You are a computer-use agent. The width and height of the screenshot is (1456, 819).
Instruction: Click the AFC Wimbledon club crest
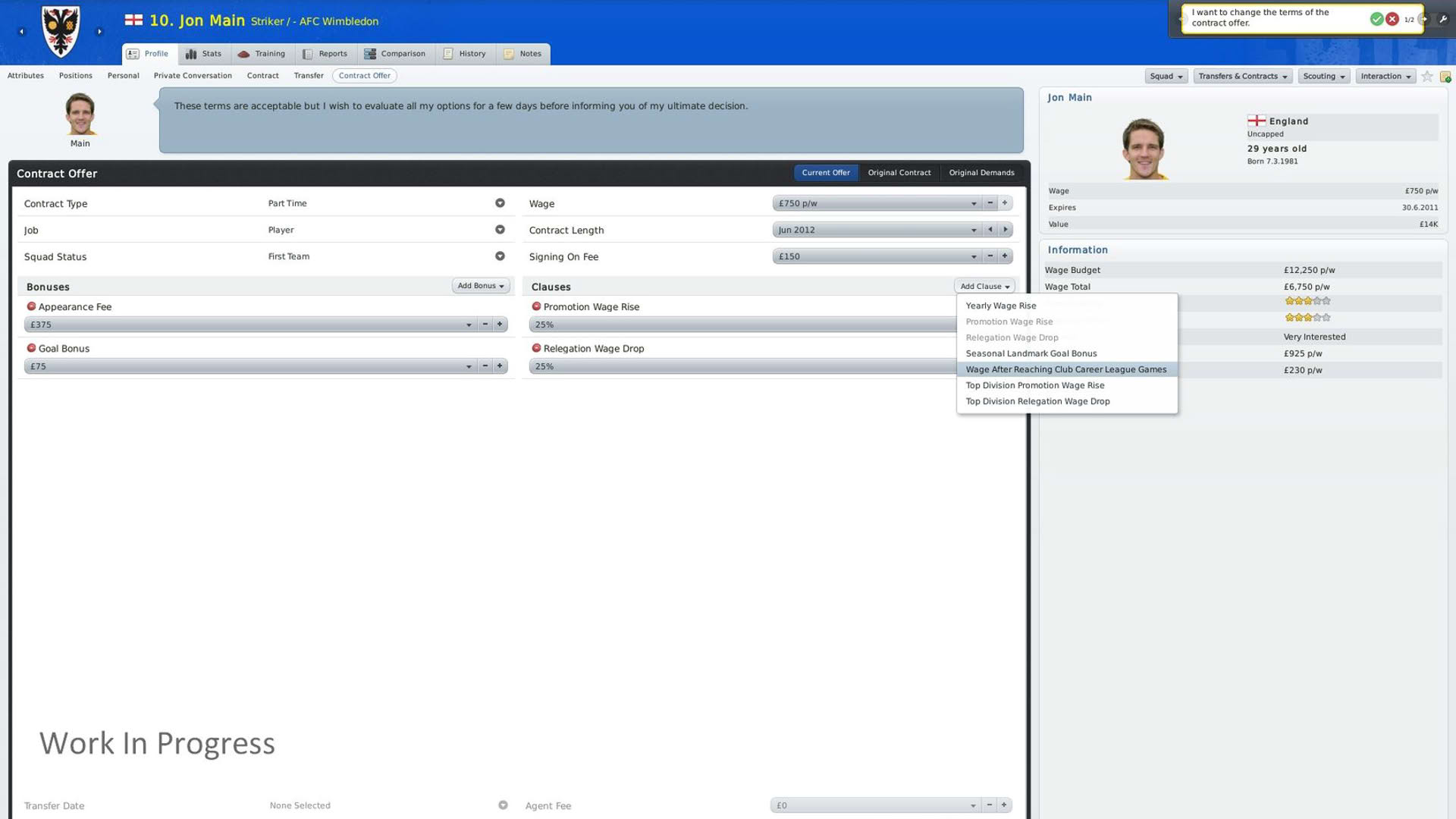[x=61, y=32]
